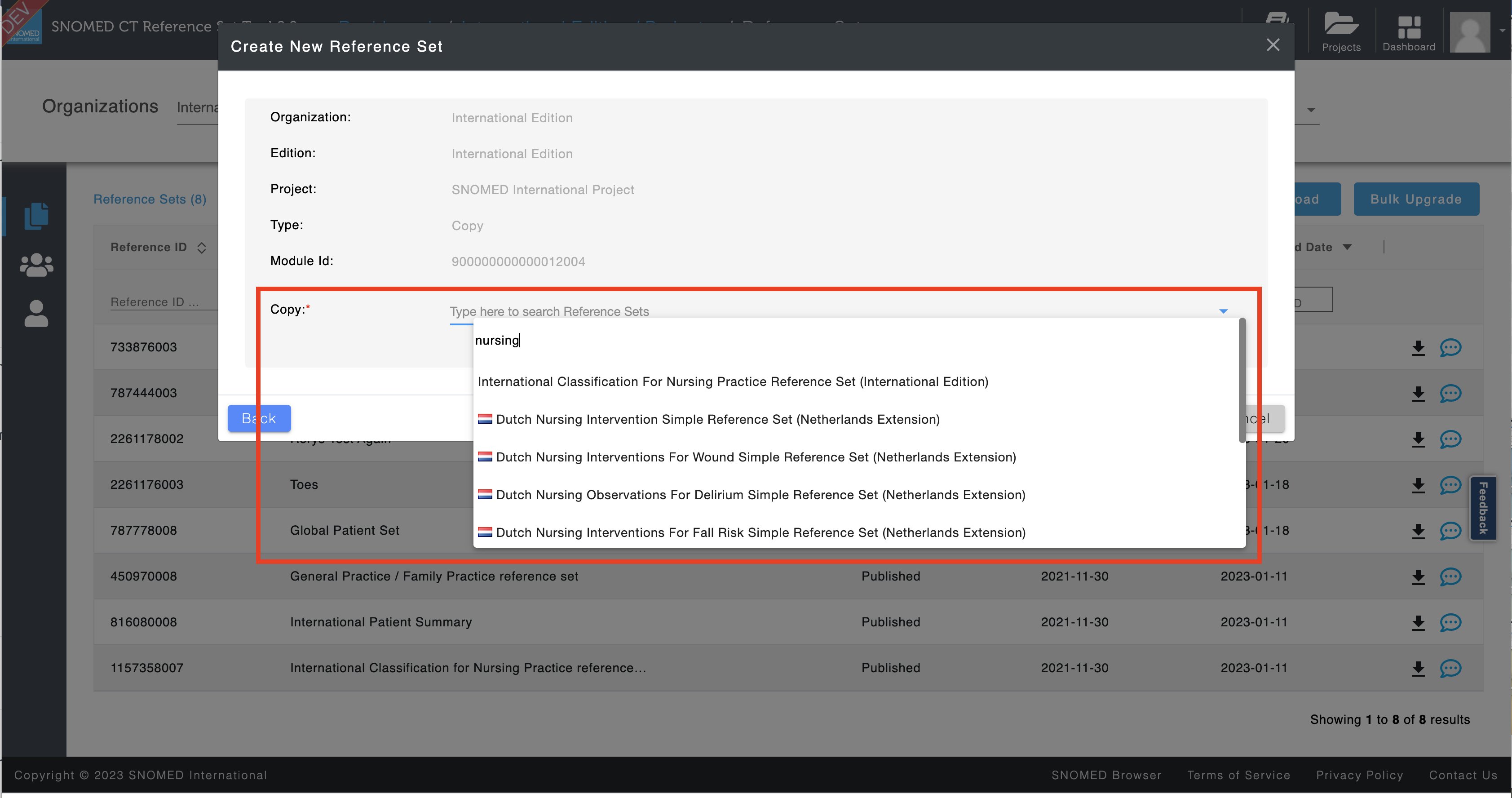Screen dimensions: 1512x798
Task: Click the Global Patient Set name
Action: pos(345,530)
